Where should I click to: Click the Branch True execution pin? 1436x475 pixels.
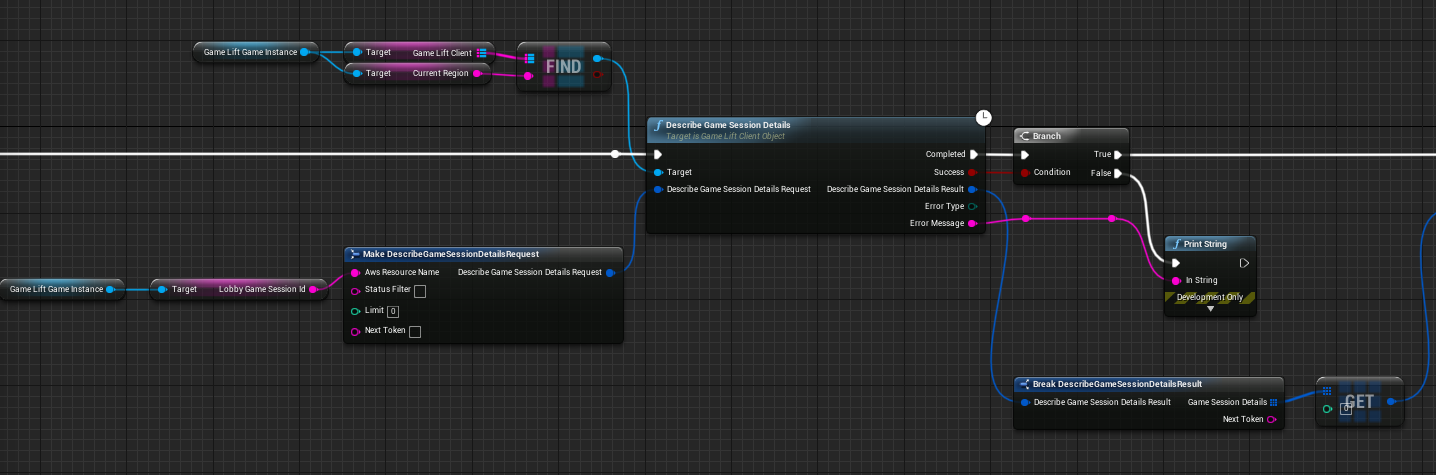pos(1118,155)
